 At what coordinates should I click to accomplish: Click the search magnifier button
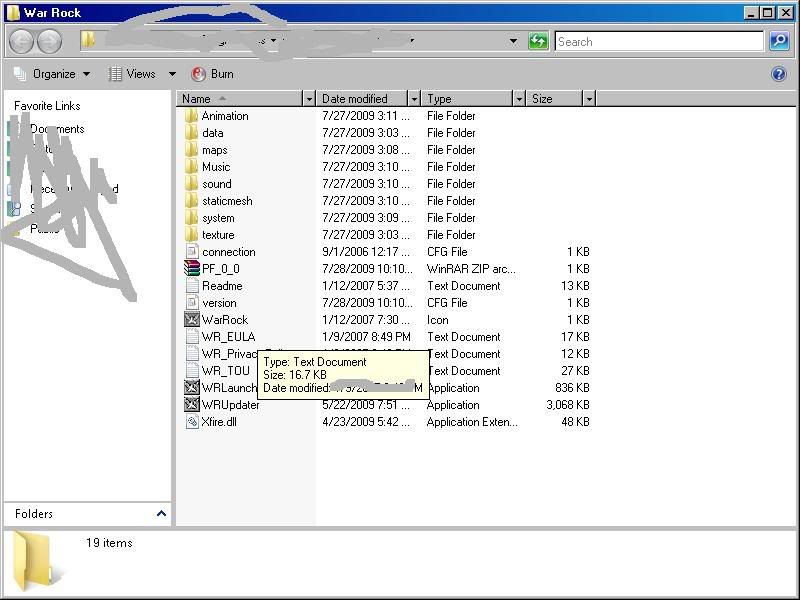coord(779,41)
